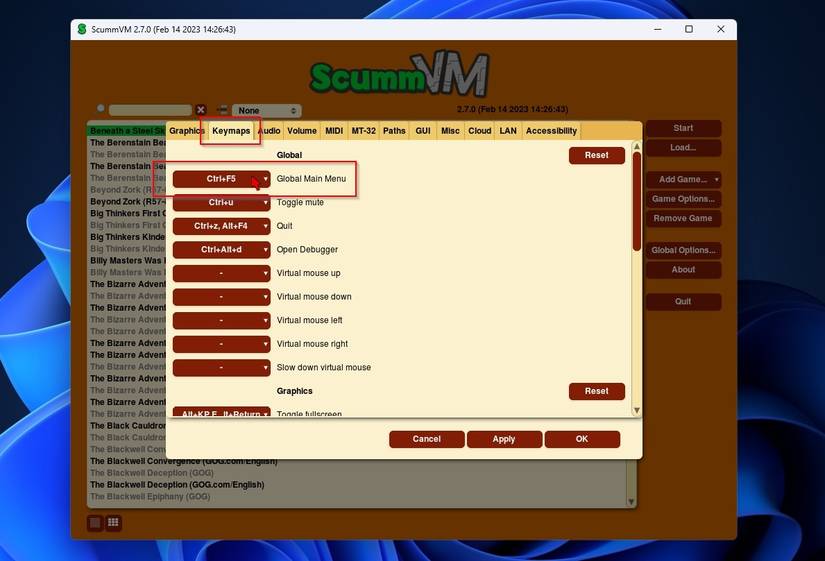Open Virtual mouse down keybinding dropdown
The image size is (825, 561).
222,297
